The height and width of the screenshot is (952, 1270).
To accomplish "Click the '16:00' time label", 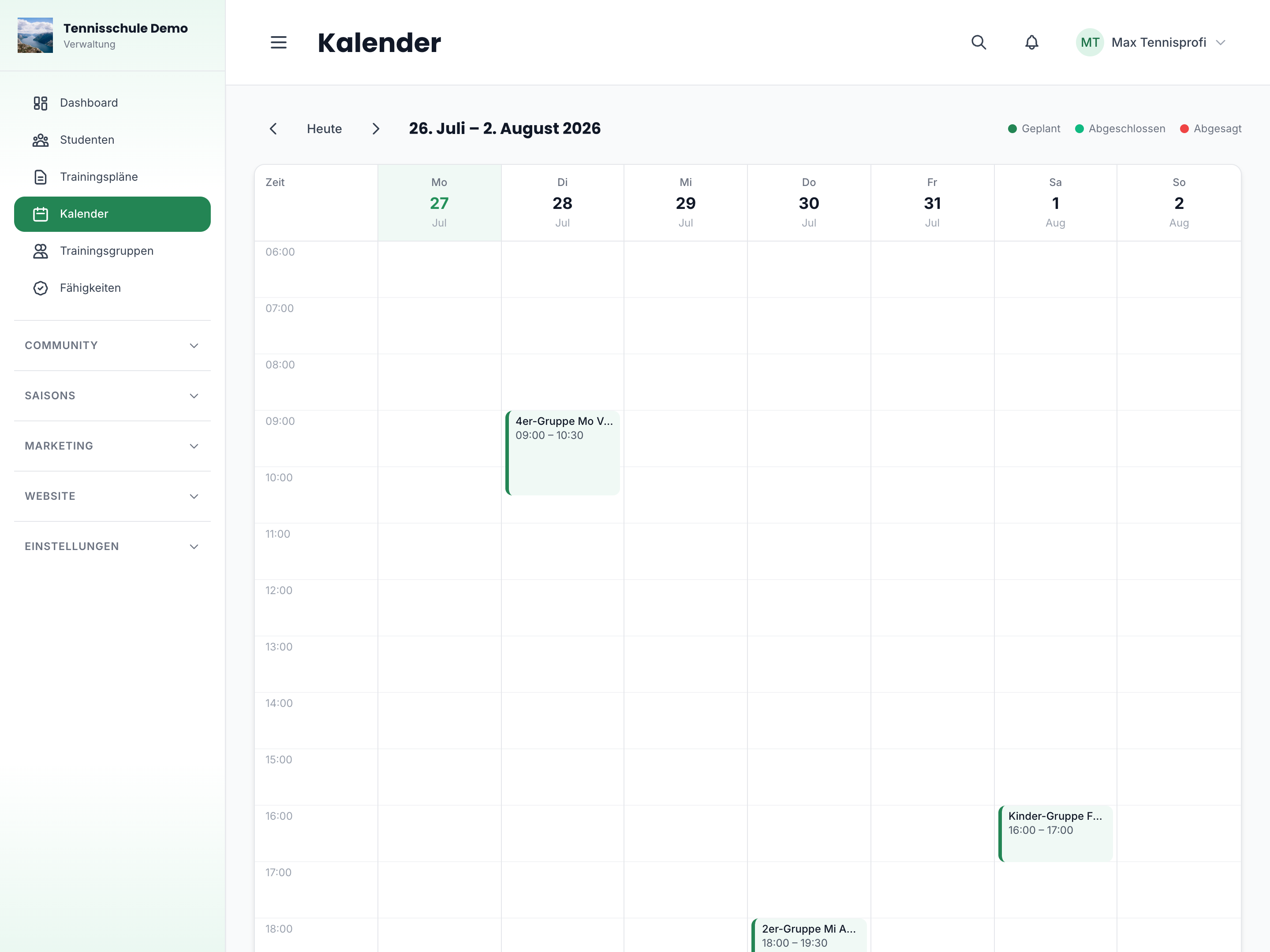I will pos(279,816).
